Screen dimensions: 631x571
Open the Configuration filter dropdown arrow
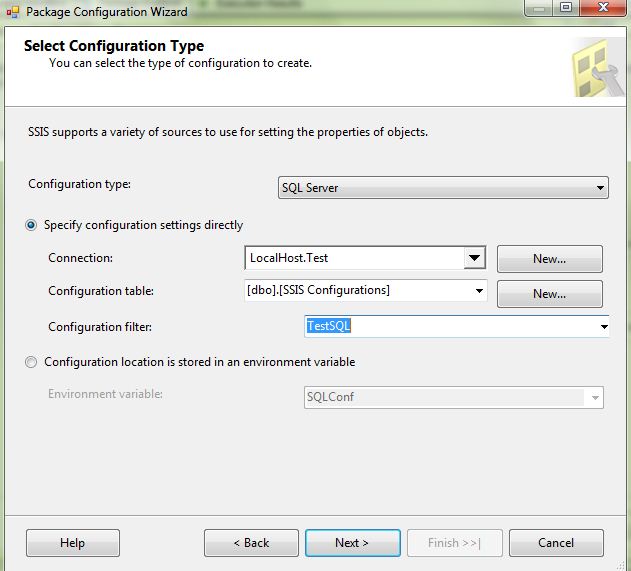coord(603,326)
